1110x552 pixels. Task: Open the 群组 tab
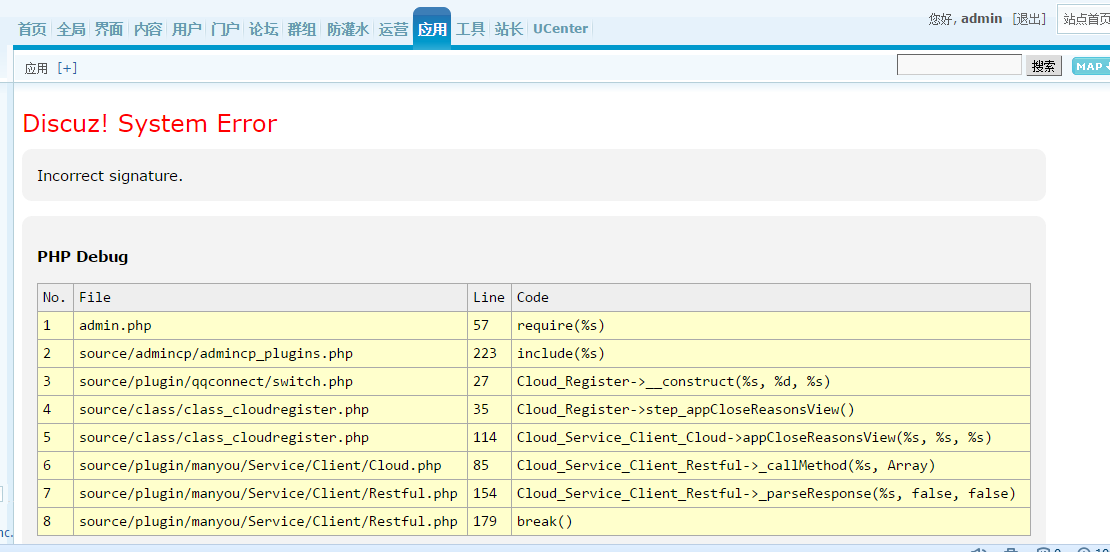point(302,29)
